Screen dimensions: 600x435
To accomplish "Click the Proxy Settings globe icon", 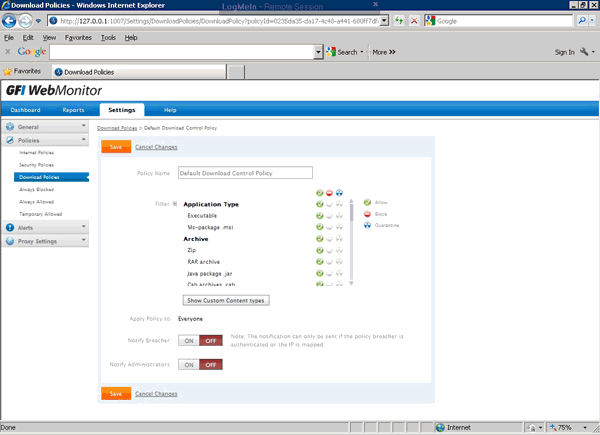I will pyautogui.click(x=10, y=241).
